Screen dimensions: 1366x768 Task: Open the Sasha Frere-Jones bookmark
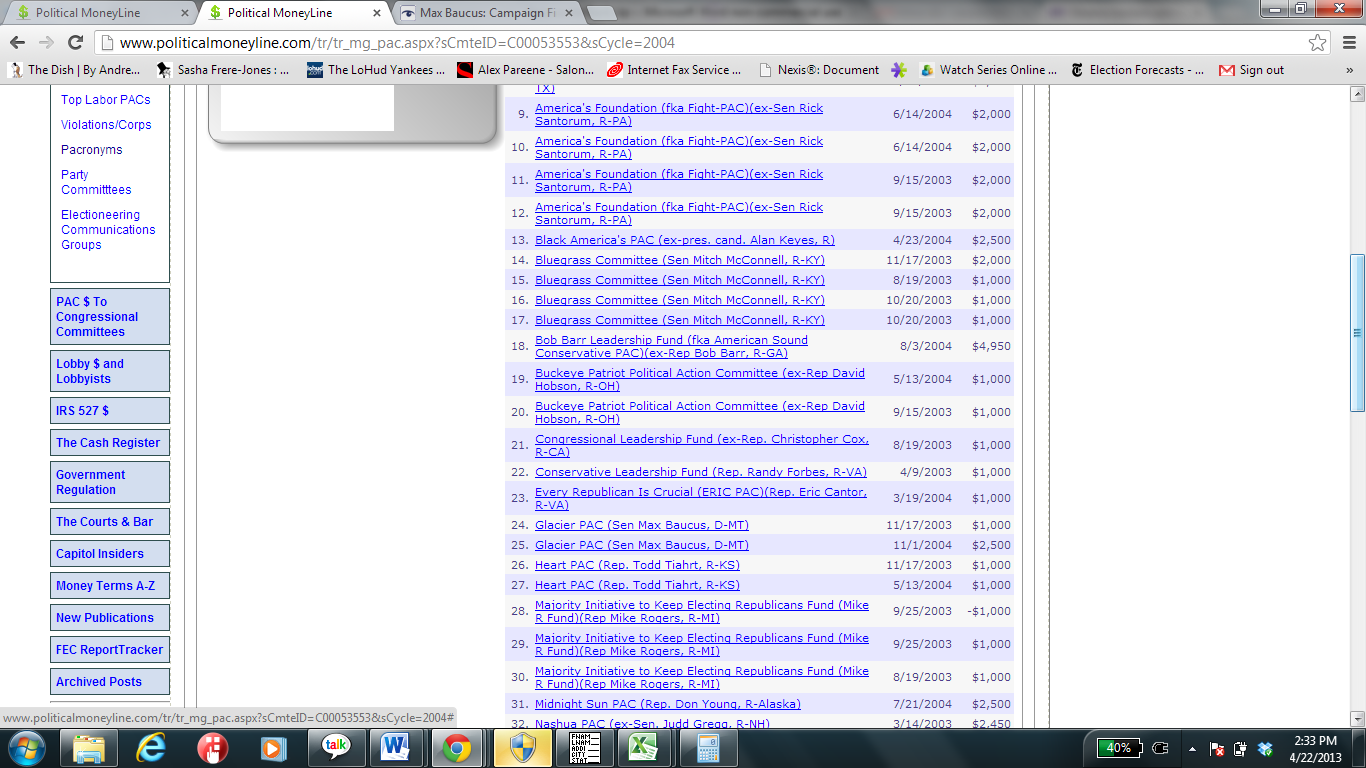point(223,70)
